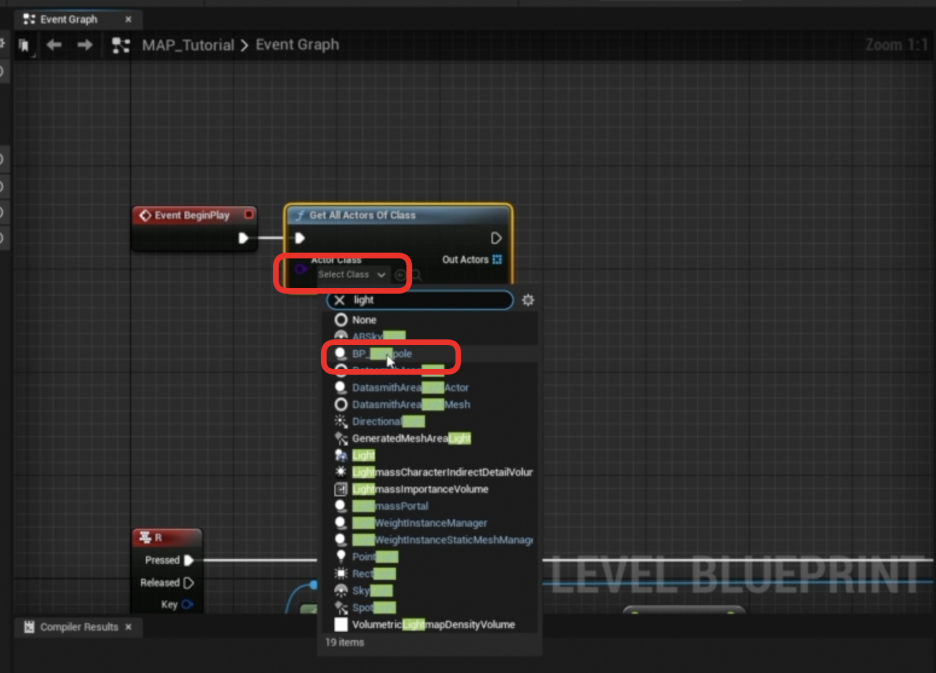The height and width of the screenshot is (673, 936).
Task: Switch to the Event Graph tab
Action: [x=69, y=19]
